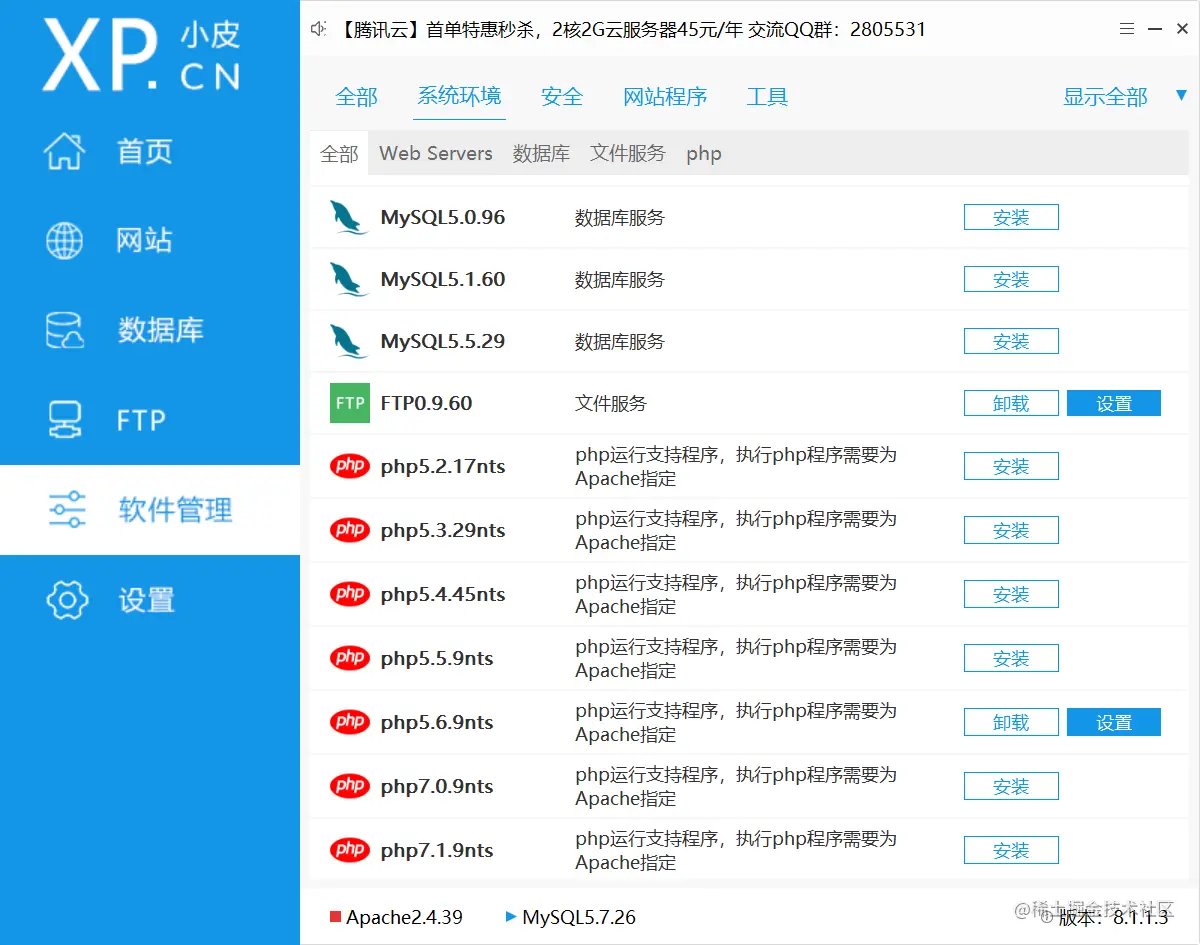Click the Apache2.4.39 status text

(405, 917)
